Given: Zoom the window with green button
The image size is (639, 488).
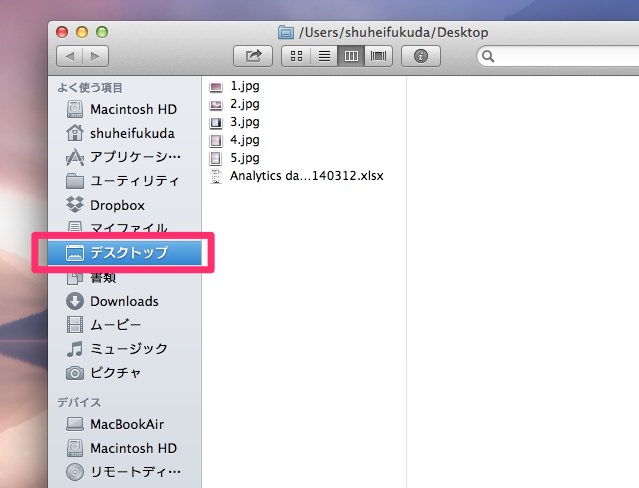Looking at the screenshot, I should pyautogui.click(x=102, y=32).
